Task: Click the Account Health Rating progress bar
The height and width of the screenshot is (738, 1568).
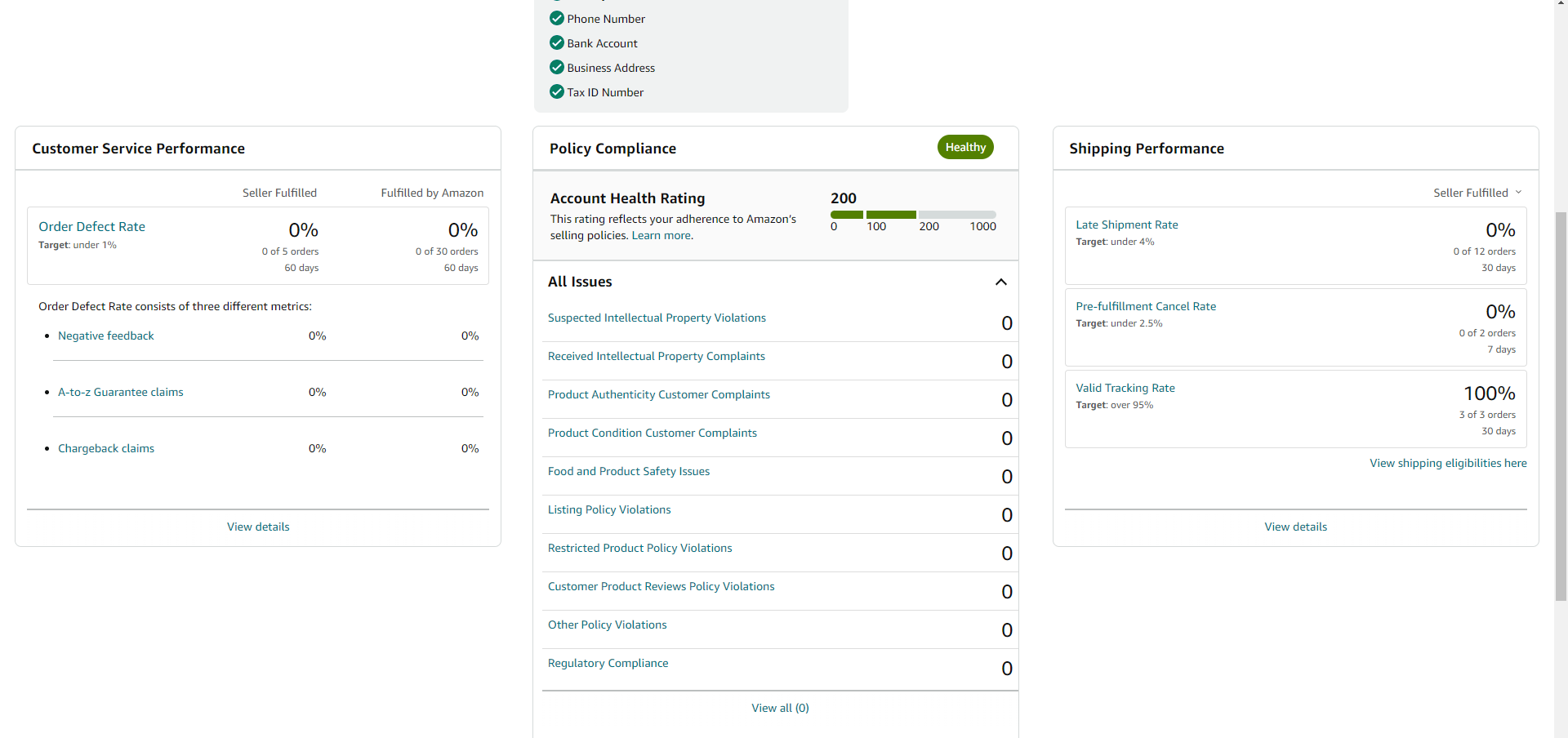Action: pyautogui.click(x=913, y=215)
